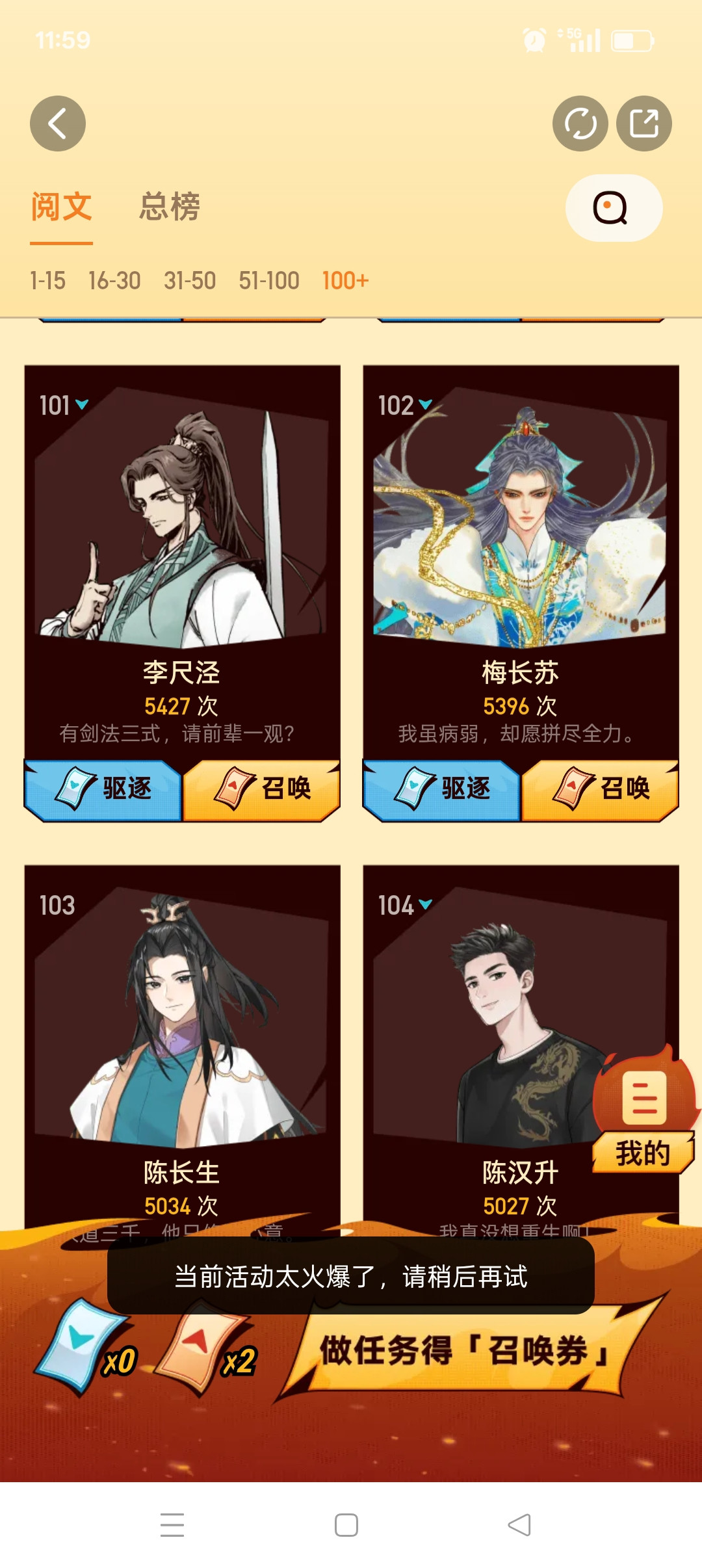Tap Android home square icon
This screenshot has width=702, height=1568.
346,1525
